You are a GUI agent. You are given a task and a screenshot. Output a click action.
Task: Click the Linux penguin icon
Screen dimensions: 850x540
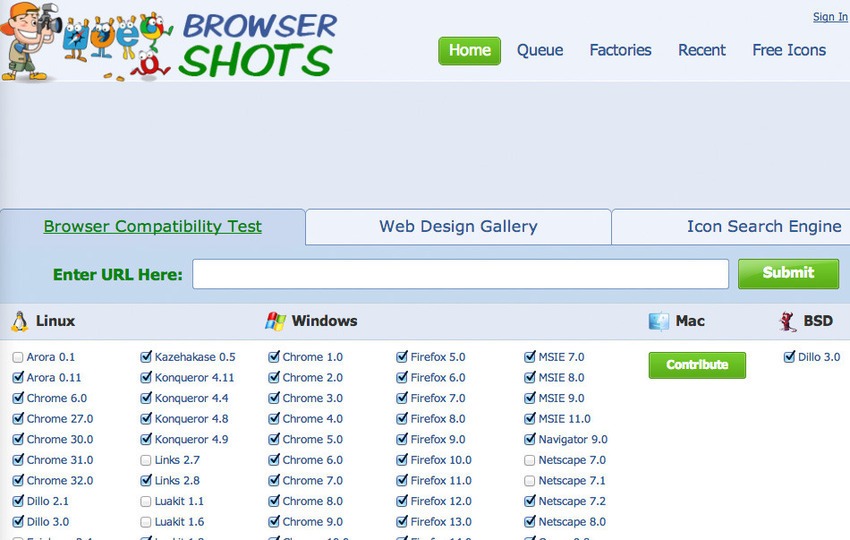tap(20, 322)
